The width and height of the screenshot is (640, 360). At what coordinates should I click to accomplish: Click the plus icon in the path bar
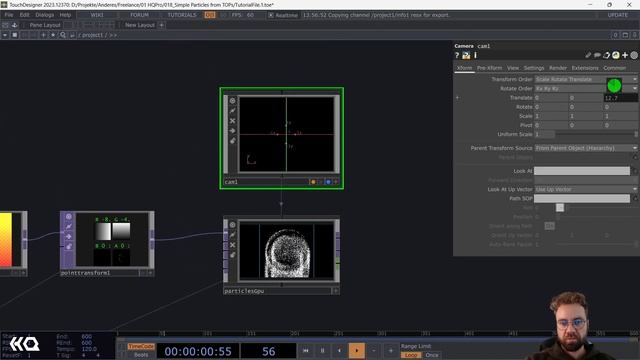pyautogui.click(x=43, y=35)
